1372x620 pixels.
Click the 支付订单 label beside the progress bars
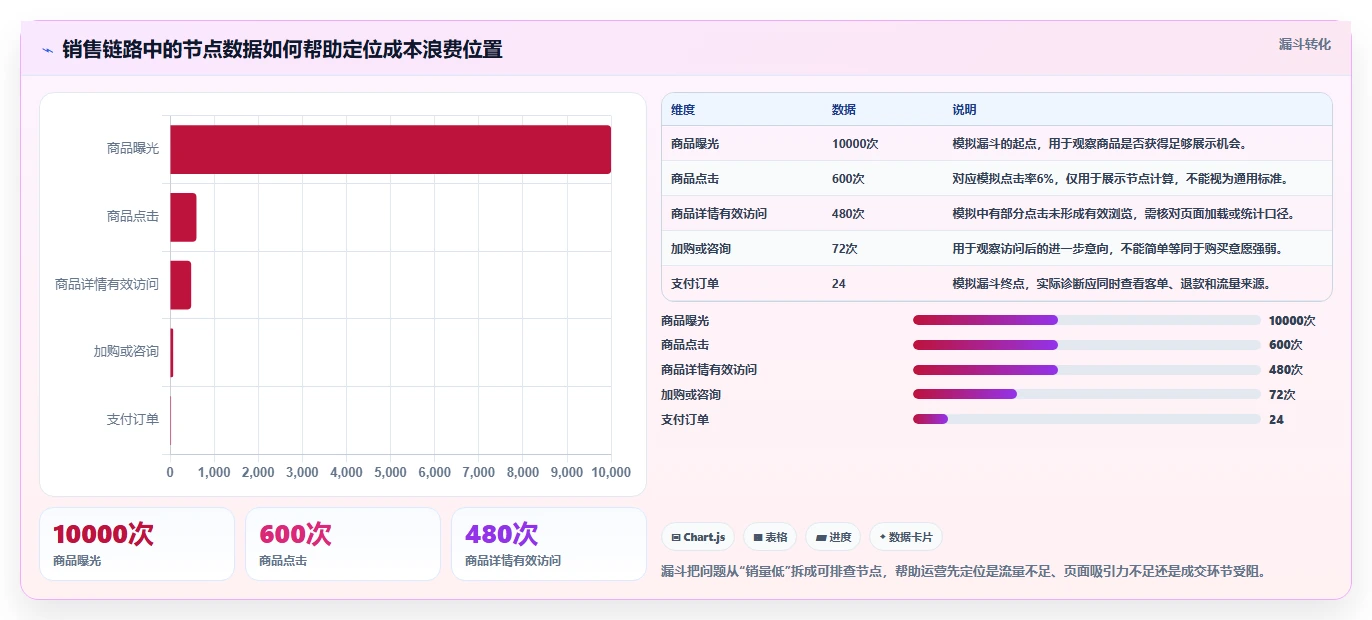[x=685, y=420]
